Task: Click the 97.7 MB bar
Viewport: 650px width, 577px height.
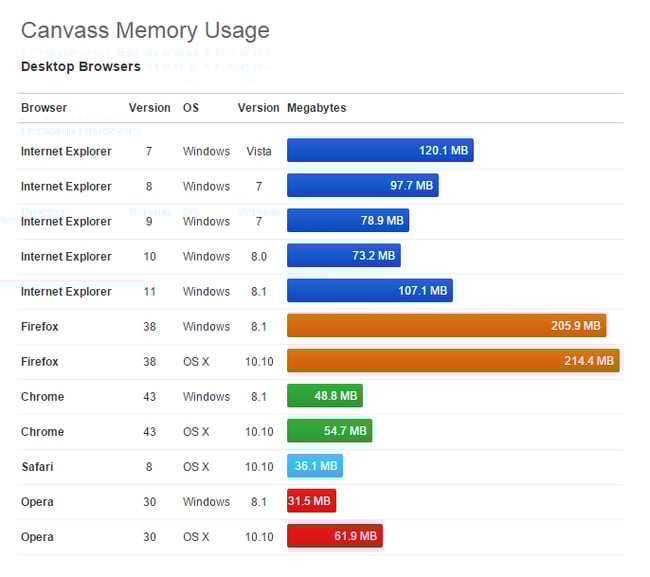Action: pos(363,185)
